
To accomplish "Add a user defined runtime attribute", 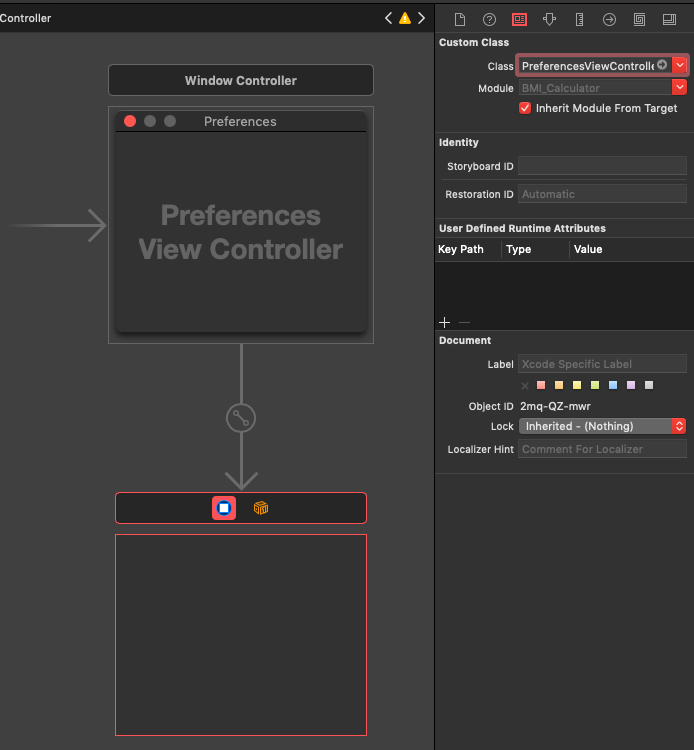I will (x=445, y=322).
